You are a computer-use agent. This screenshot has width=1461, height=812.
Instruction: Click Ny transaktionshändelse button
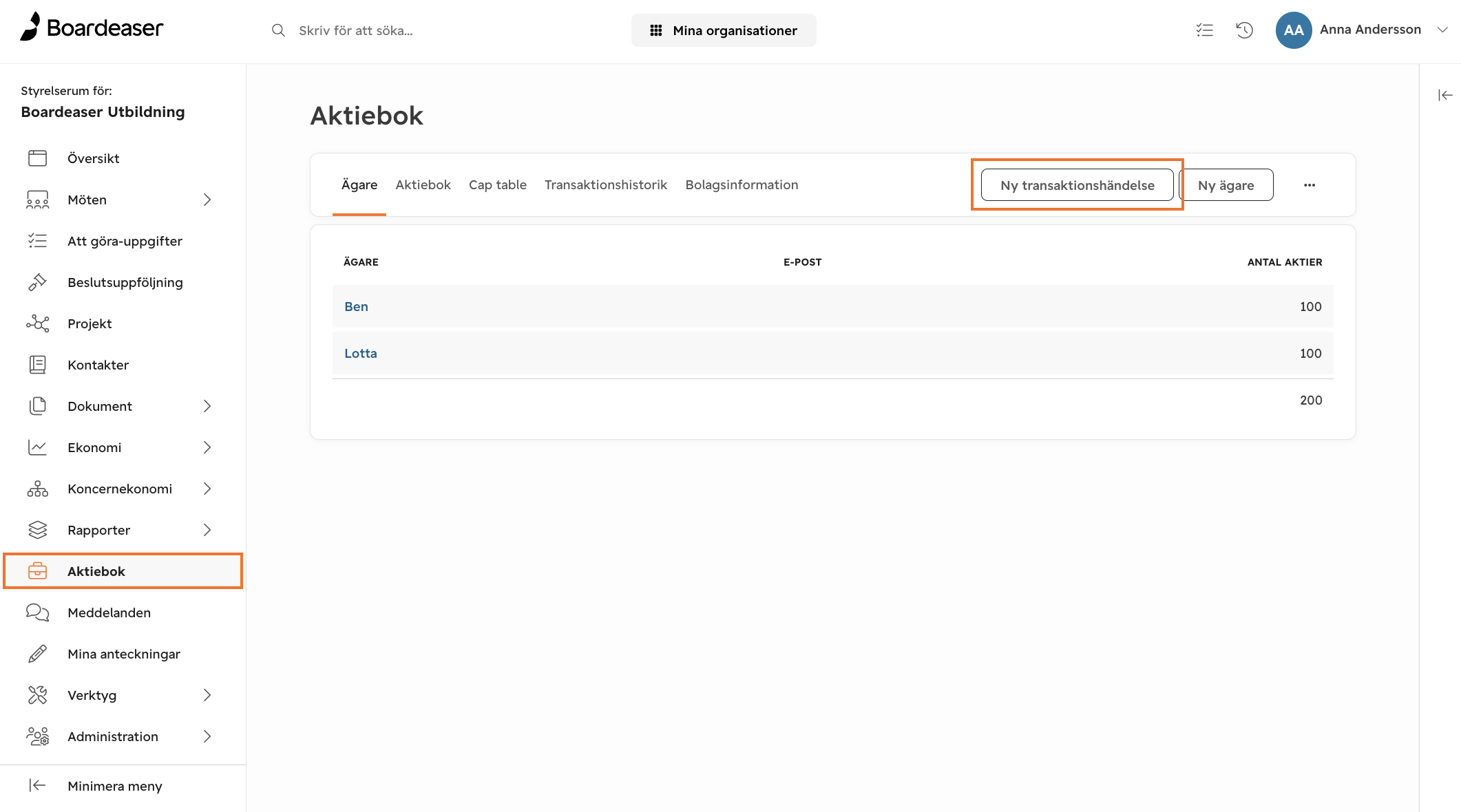pyautogui.click(x=1078, y=185)
